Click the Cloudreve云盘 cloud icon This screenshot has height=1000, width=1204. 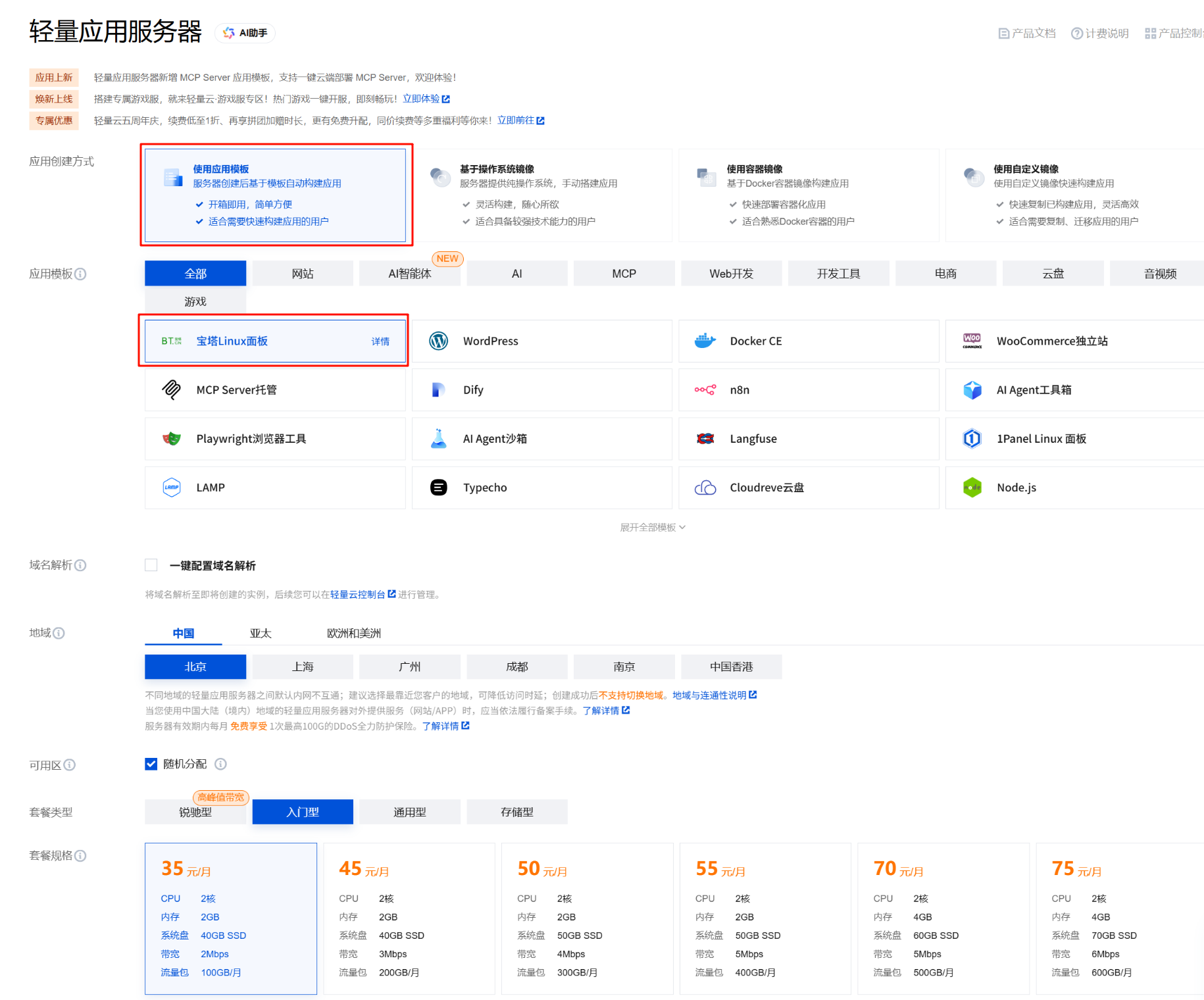pos(705,488)
